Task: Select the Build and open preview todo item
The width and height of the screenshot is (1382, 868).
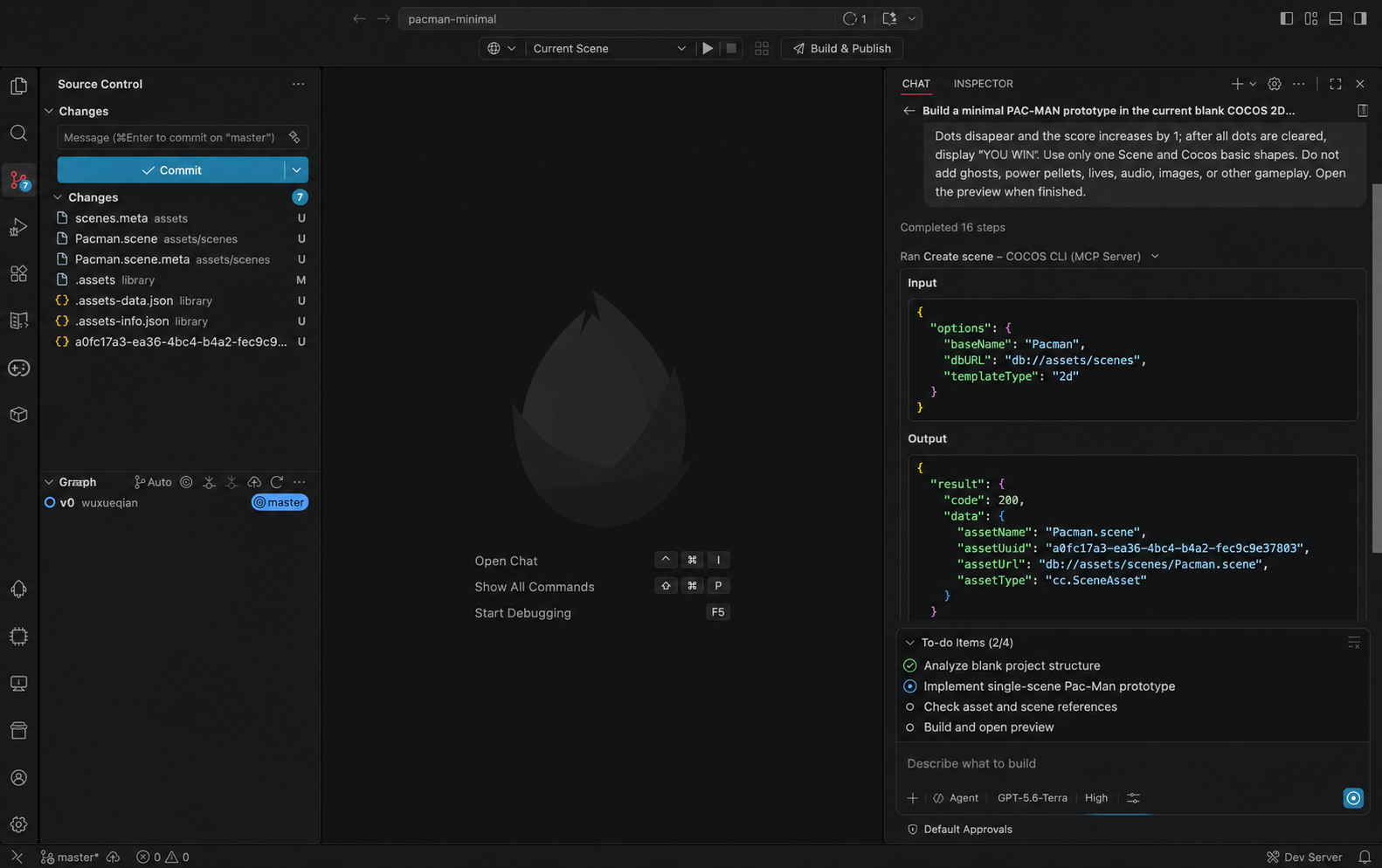Action: tap(988, 727)
